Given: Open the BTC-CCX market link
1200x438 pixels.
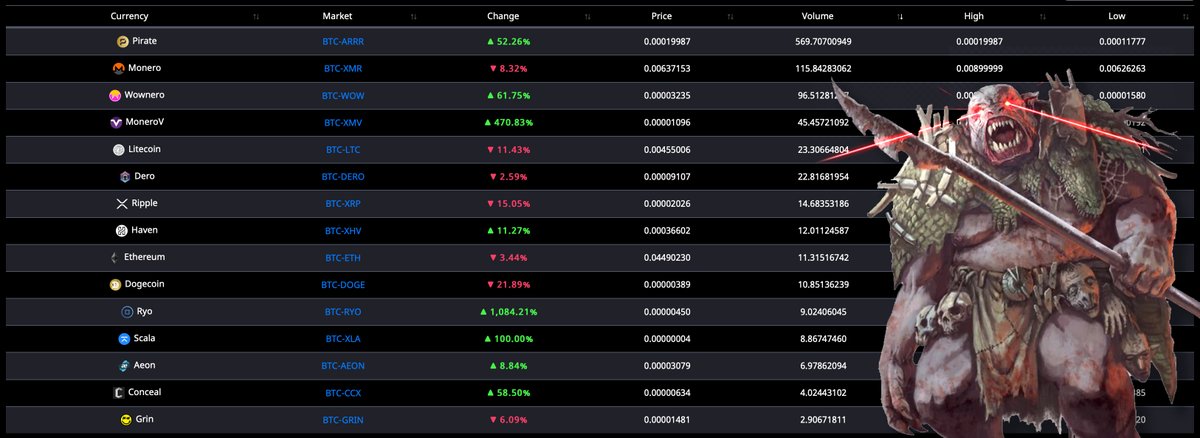Looking at the screenshot, I should [345, 392].
